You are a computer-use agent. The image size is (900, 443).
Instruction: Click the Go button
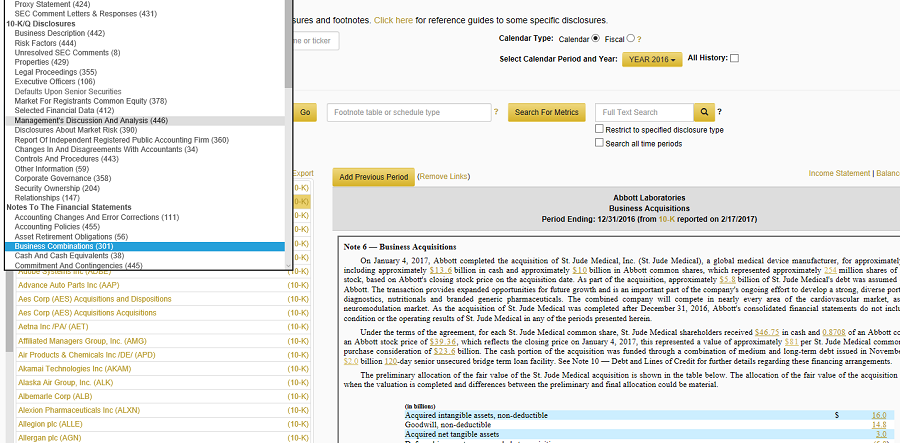(x=306, y=112)
